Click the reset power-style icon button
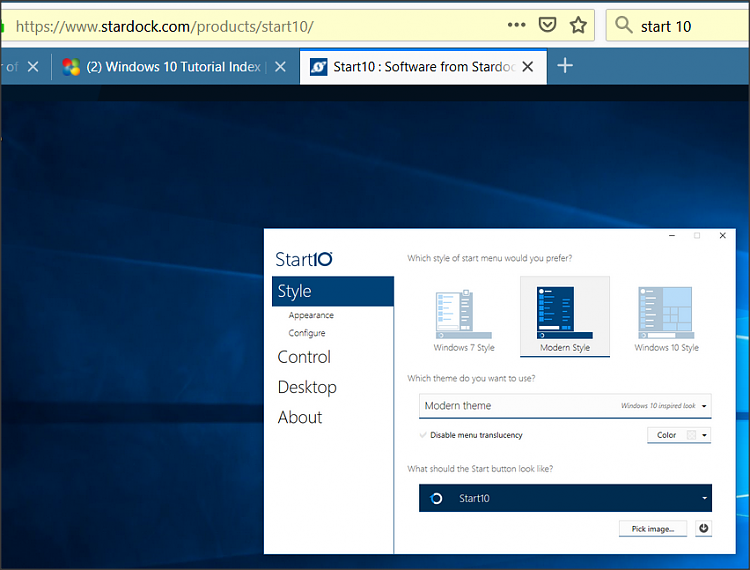 pyautogui.click(x=703, y=528)
